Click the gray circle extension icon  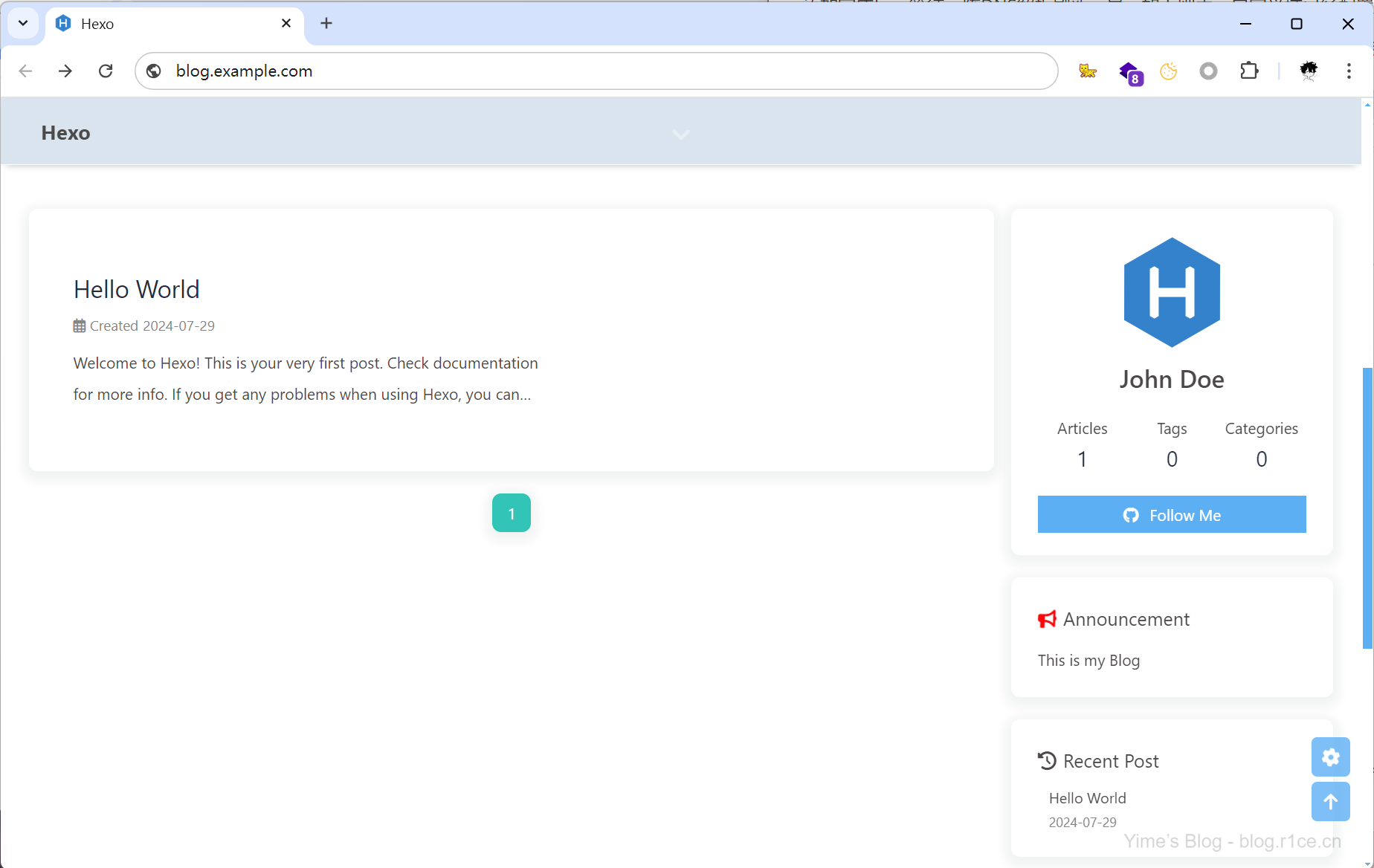tap(1208, 71)
